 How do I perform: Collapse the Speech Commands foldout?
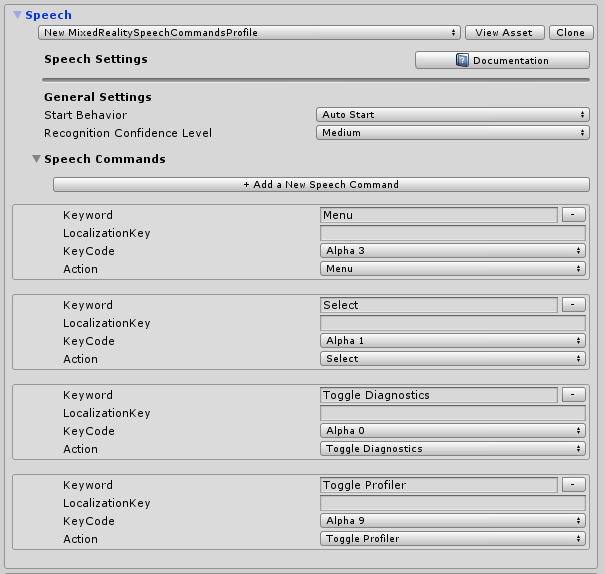click(37, 159)
